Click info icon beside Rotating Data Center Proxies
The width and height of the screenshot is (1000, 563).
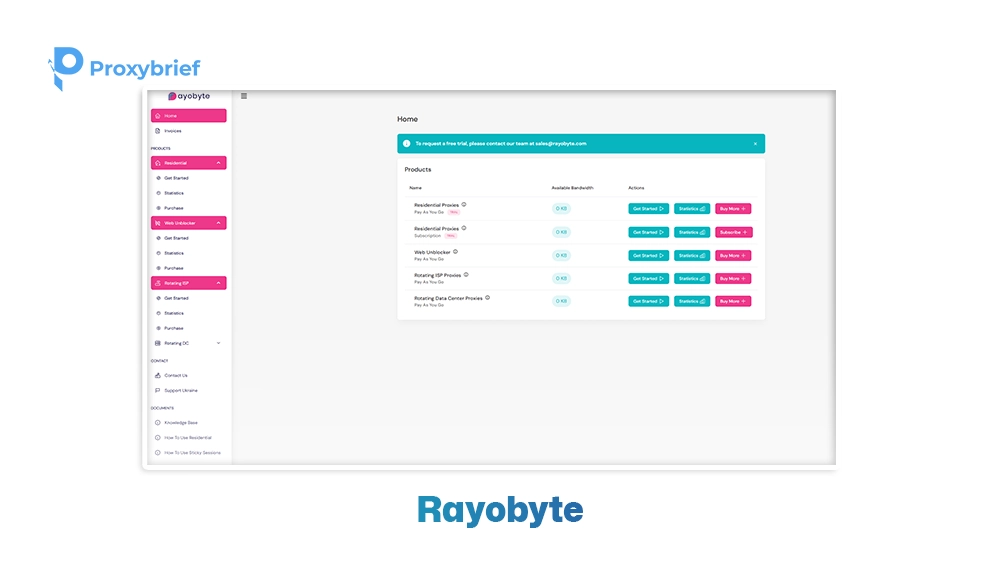(487, 298)
